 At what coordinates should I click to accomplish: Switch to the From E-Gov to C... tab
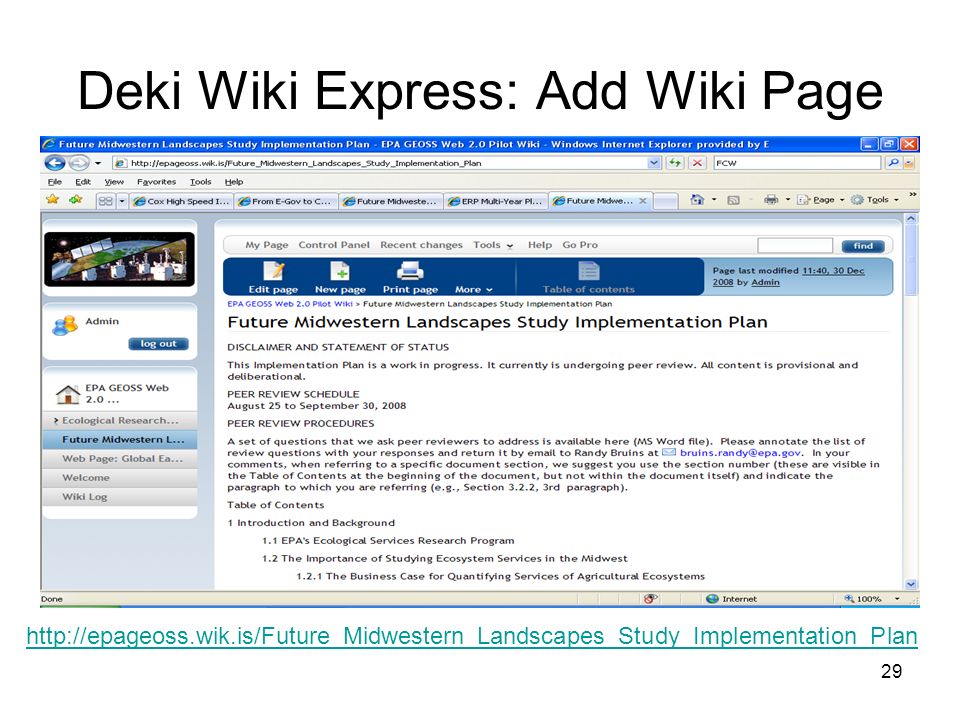click(x=286, y=201)
